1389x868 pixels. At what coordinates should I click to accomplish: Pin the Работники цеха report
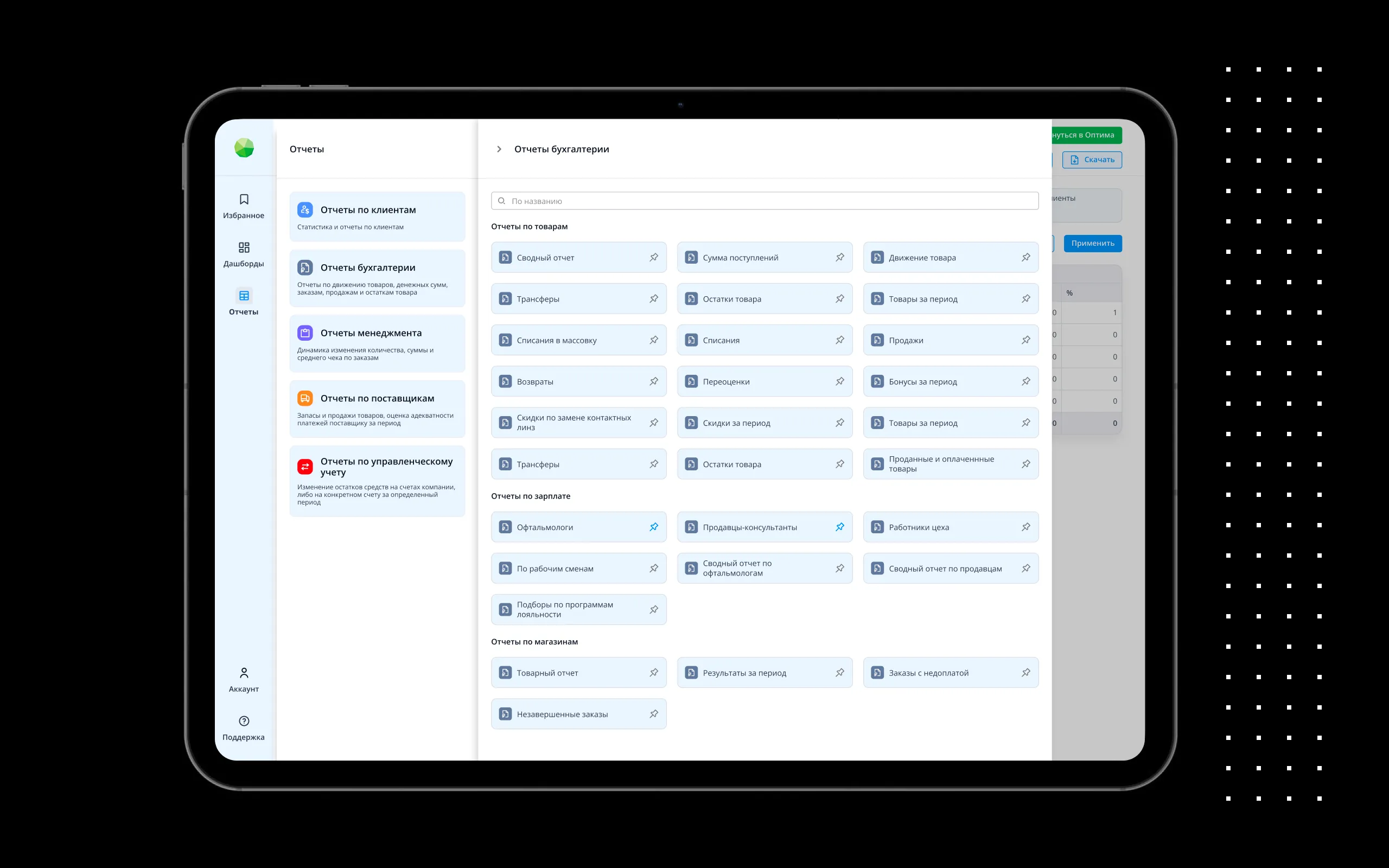click(x=1025, y=527)
